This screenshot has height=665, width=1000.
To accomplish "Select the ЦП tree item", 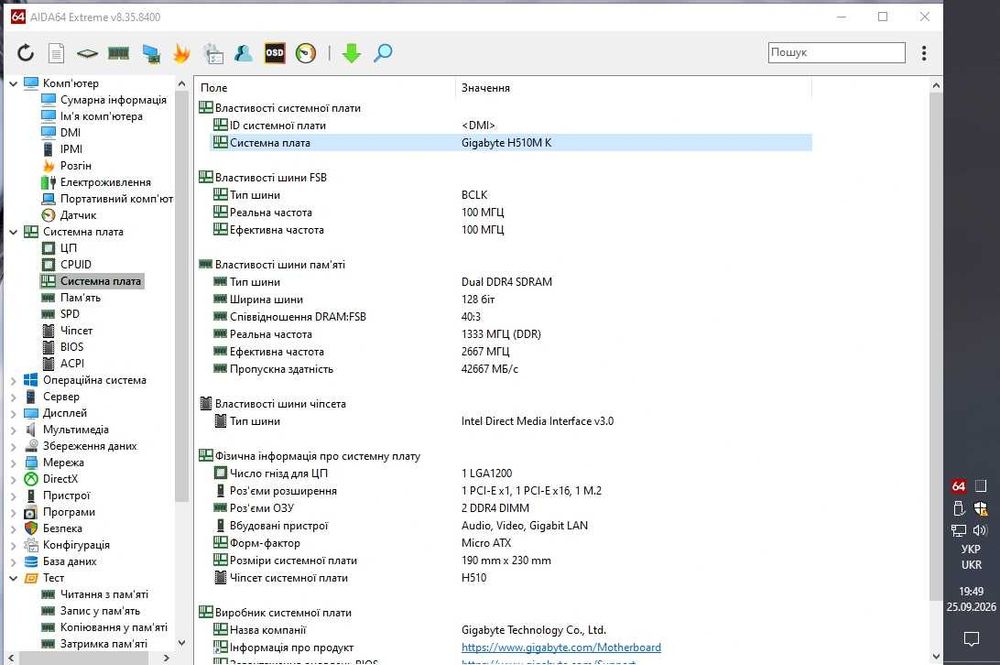I will (68, 248).
